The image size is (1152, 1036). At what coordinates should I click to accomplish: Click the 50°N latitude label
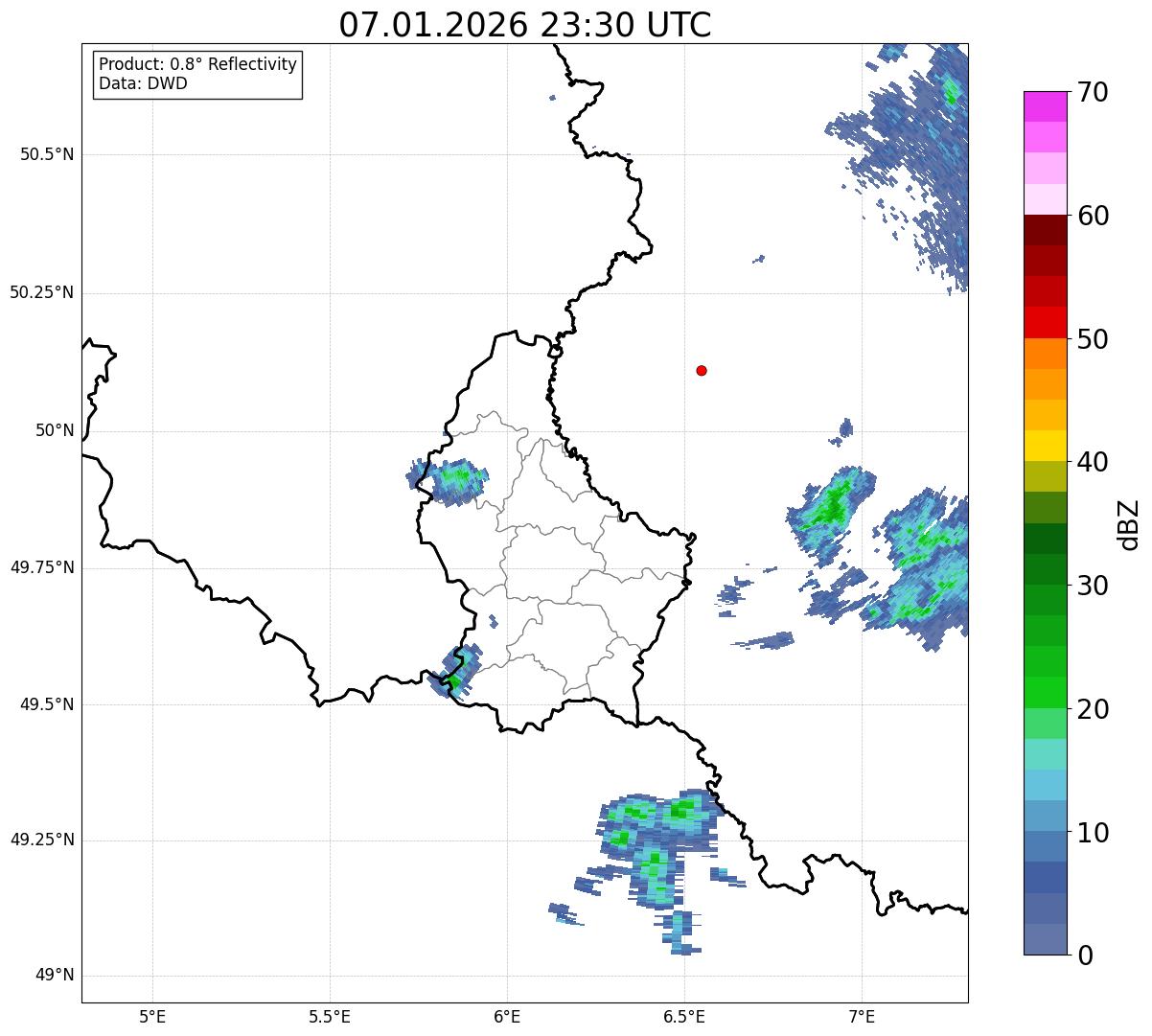pyautogui.click(x=55, y=430)
